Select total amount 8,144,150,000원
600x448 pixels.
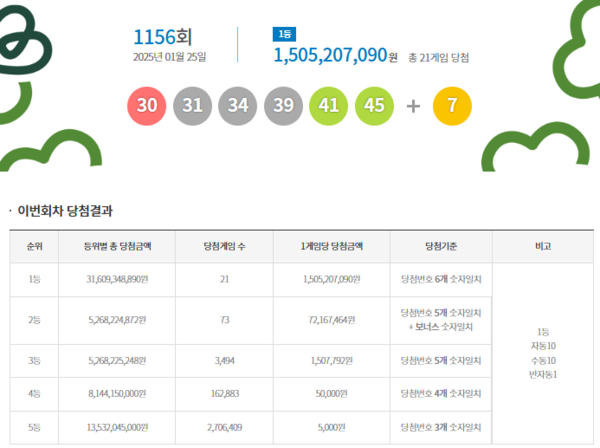point(117,394)
